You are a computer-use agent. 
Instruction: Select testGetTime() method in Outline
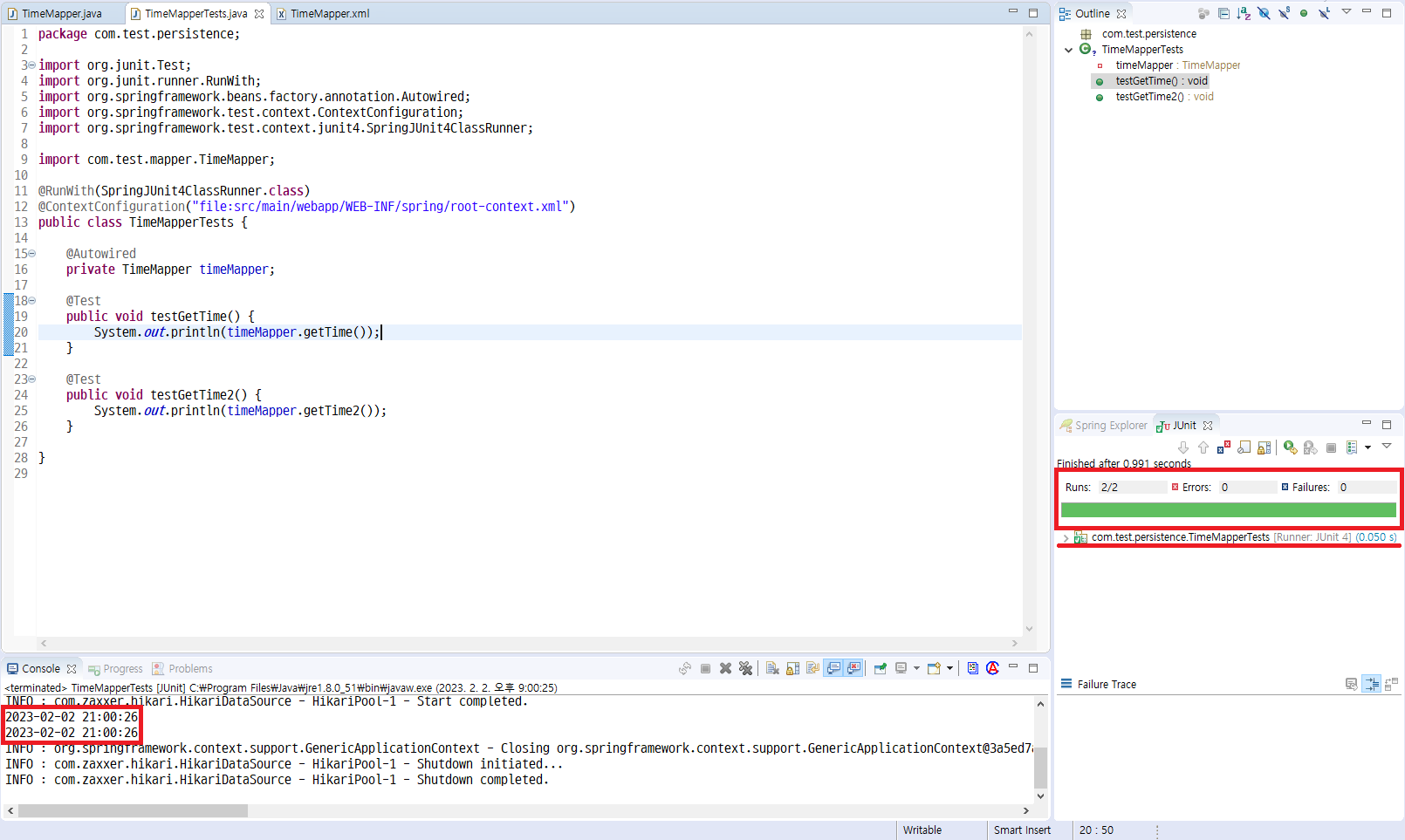[1151, 81]
